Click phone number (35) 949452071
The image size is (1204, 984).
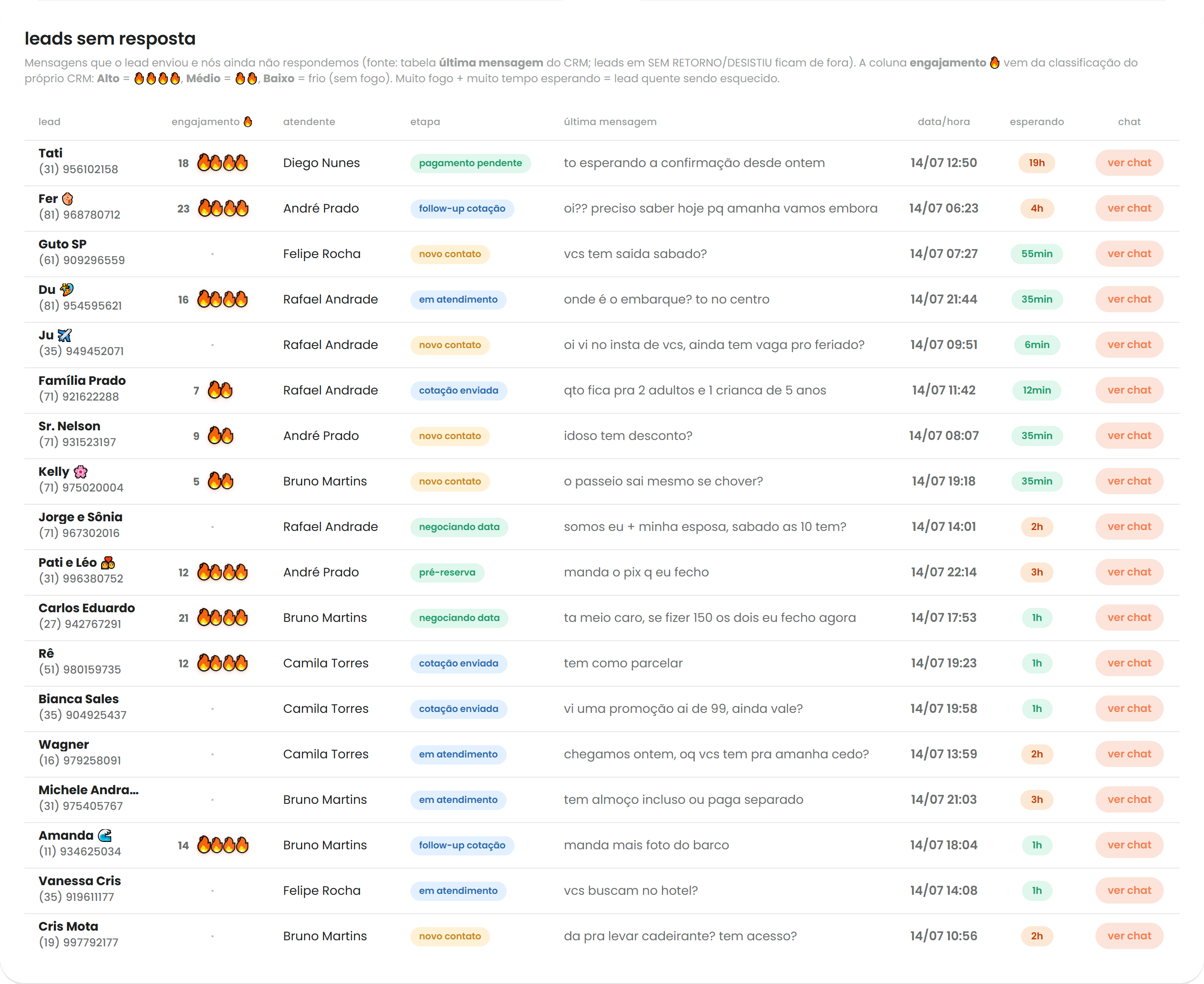click(x=81, y=352)
